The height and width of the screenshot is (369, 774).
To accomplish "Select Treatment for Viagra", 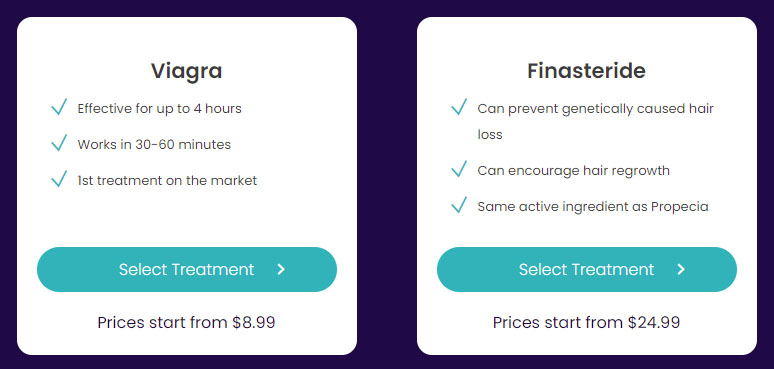I will [x=187, y=269].
